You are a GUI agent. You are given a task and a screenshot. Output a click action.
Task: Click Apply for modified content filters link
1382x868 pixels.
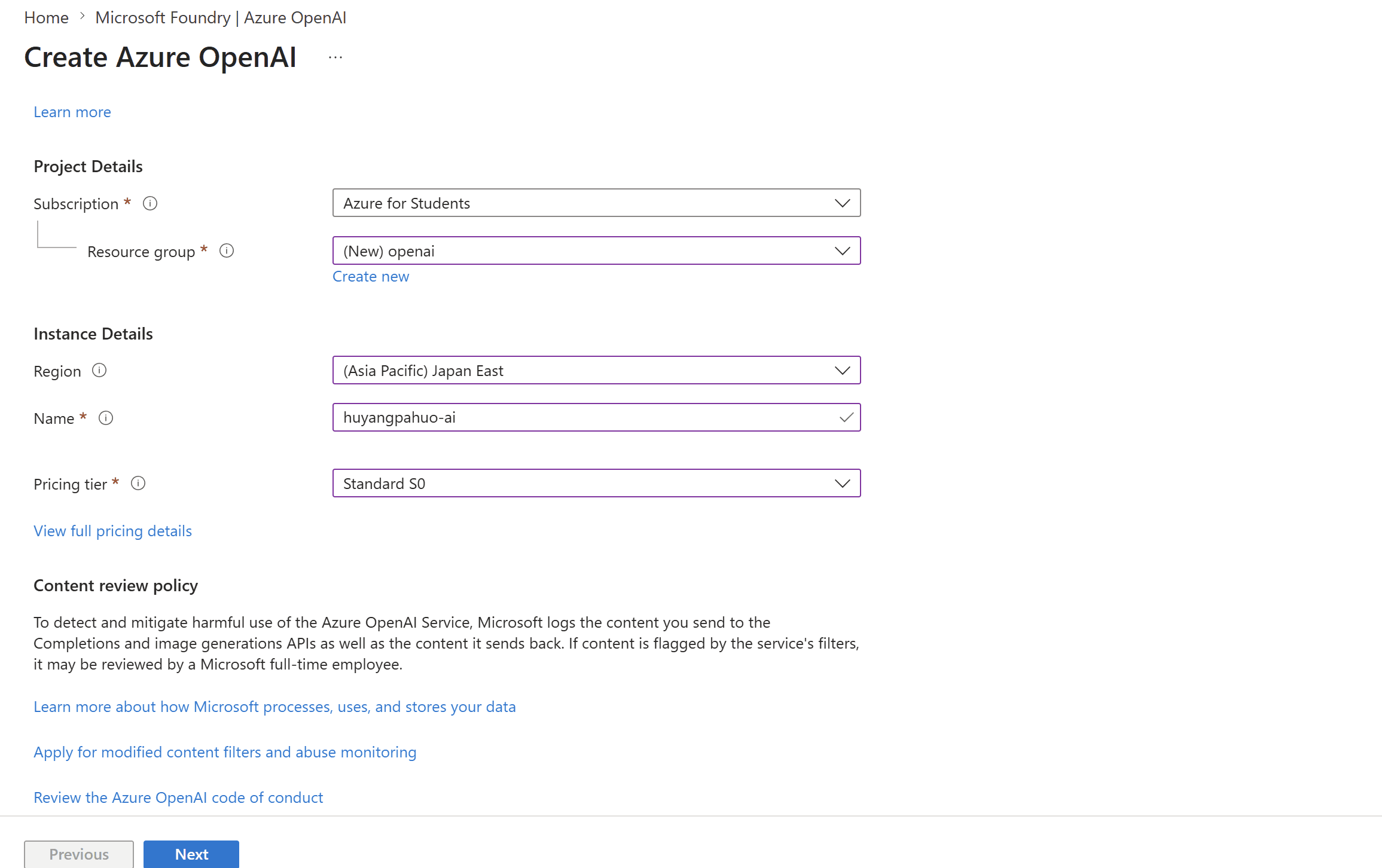coord(225,752)
